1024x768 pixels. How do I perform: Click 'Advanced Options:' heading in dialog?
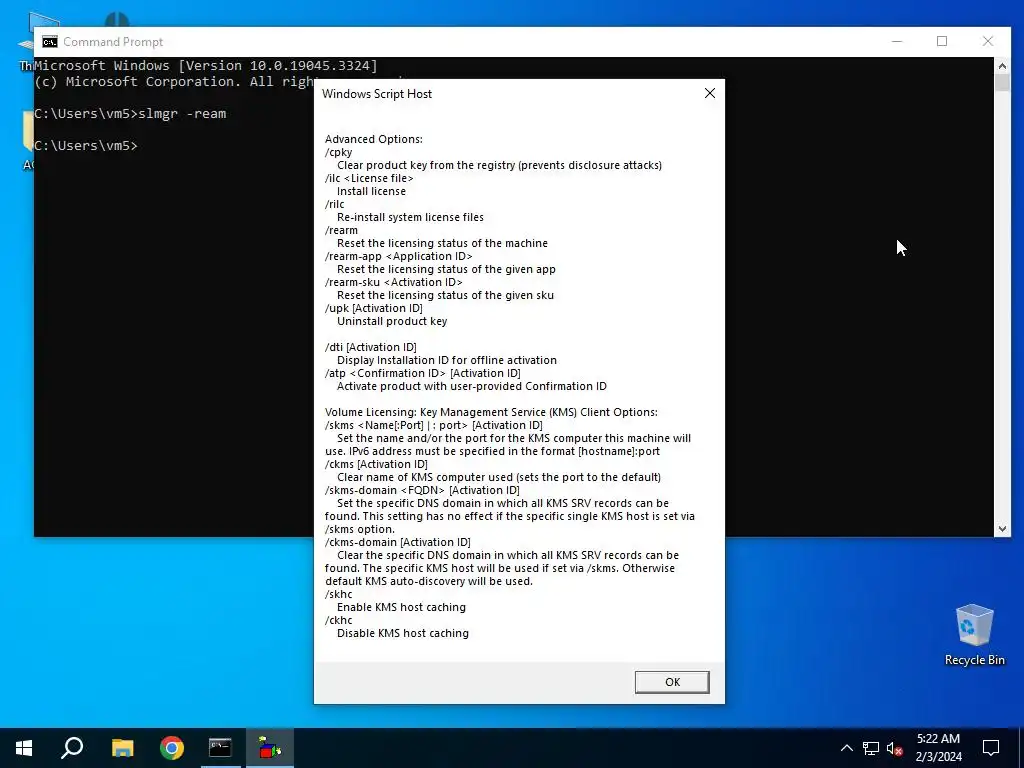pos(374,139)
